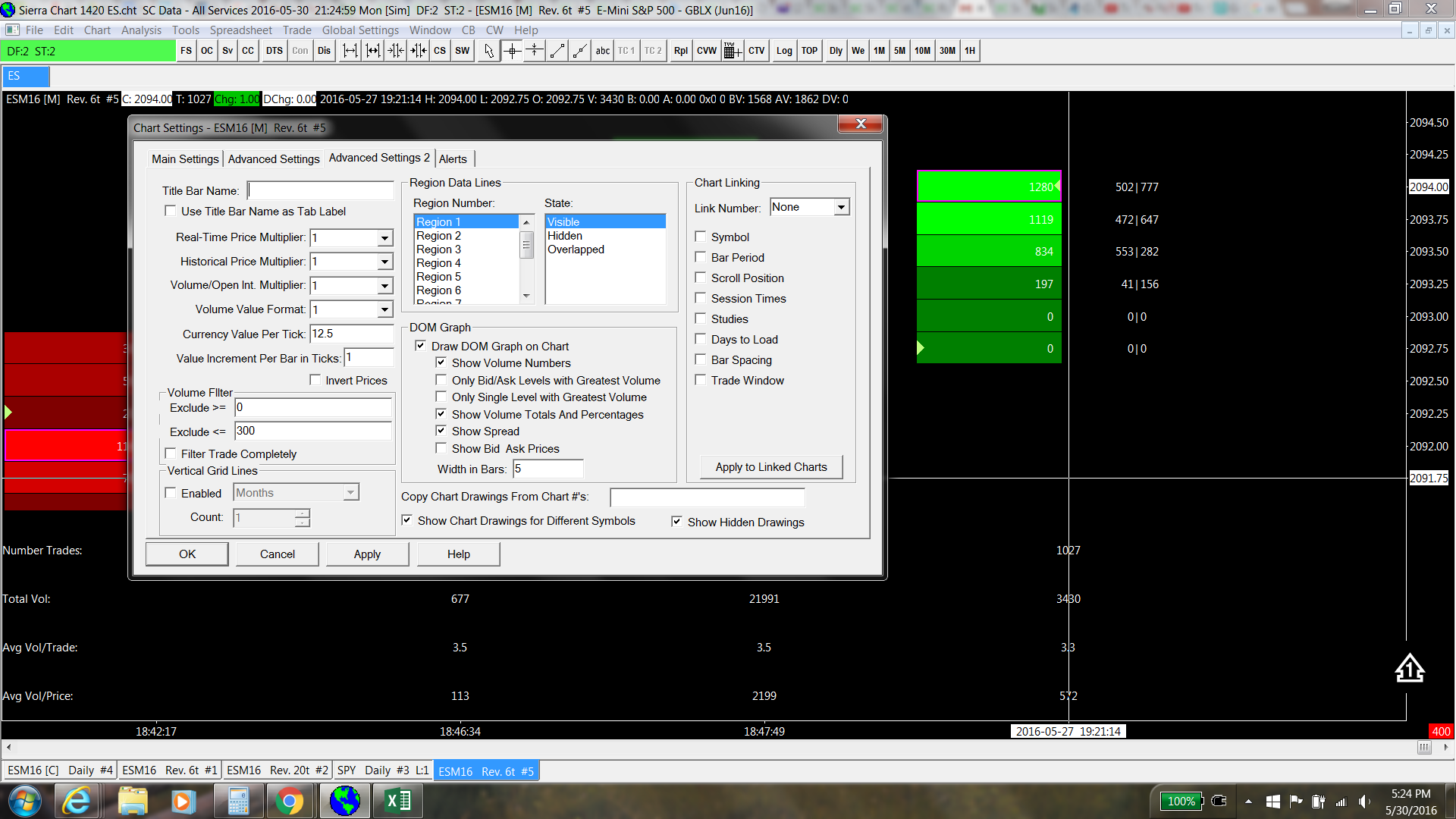1456x819 pixels.
Task: Open Chrome from the Windows taskbar
Action: pyautogui.click(x=289, y=801)
